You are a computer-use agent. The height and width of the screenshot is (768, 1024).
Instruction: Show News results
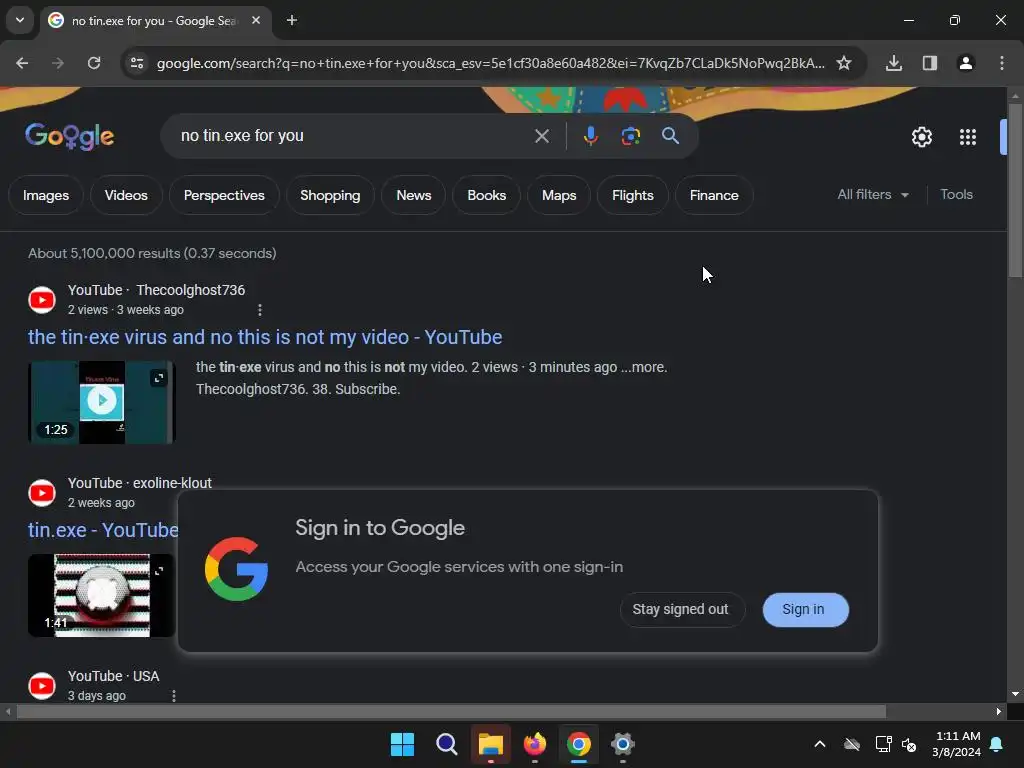(x=413, y=195)
